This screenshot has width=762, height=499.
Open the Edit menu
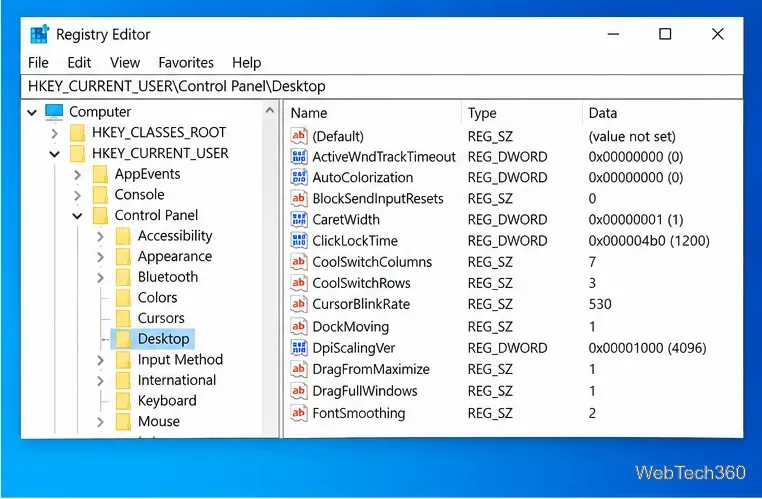(x=79, y=63)
